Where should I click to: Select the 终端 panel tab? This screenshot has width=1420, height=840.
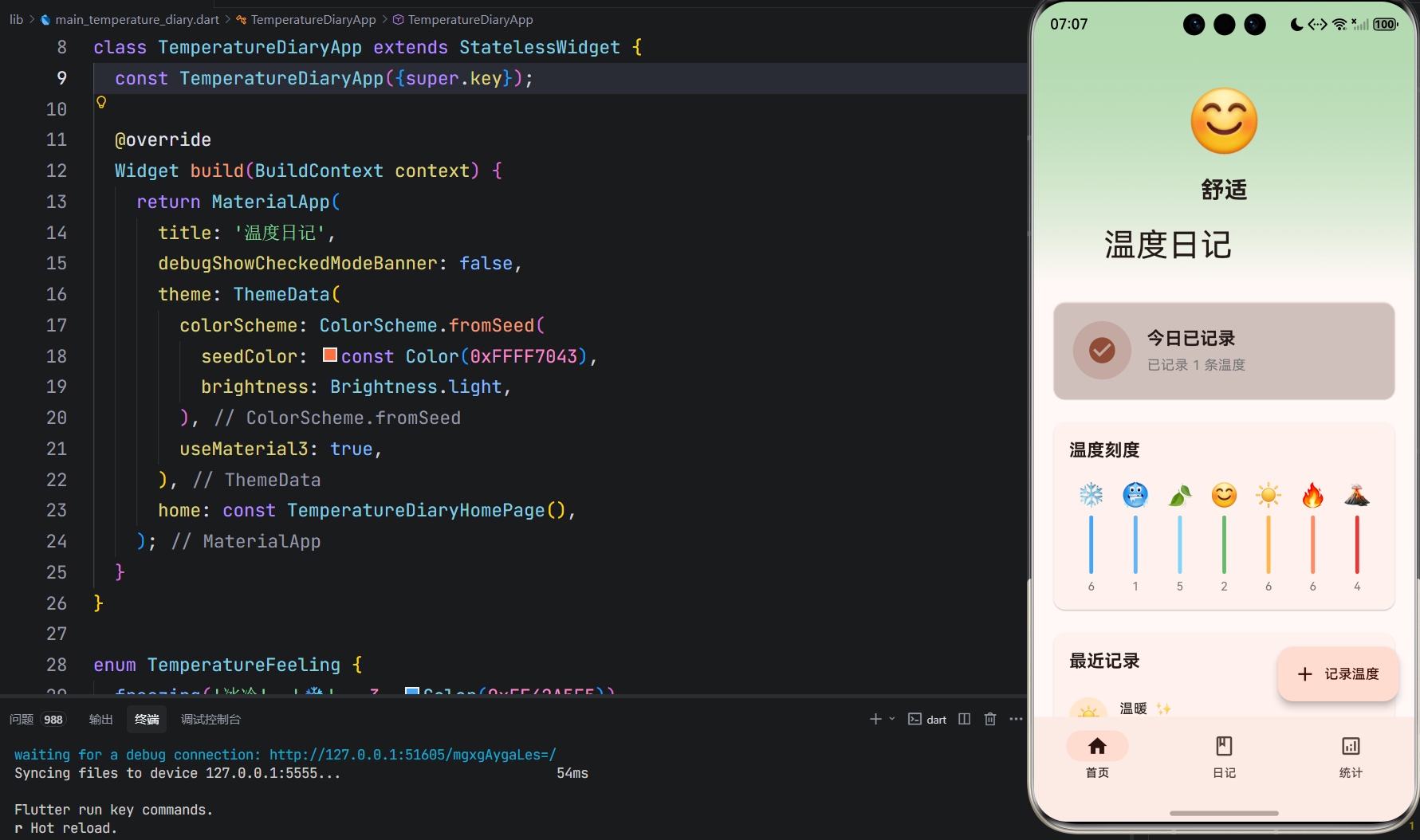[x=147, y=719]
